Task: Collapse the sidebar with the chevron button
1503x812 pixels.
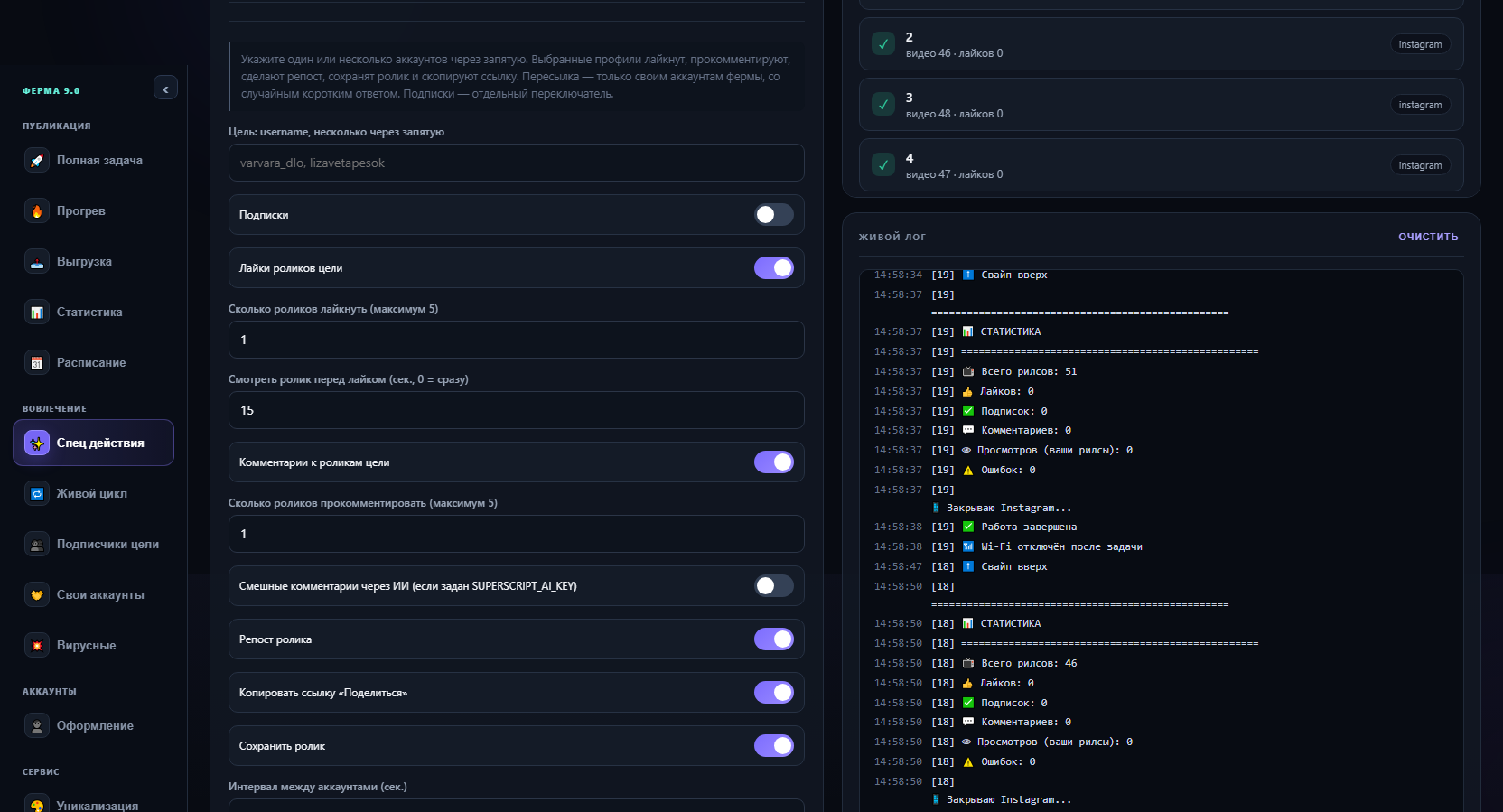Action: (x=165, y=89)
